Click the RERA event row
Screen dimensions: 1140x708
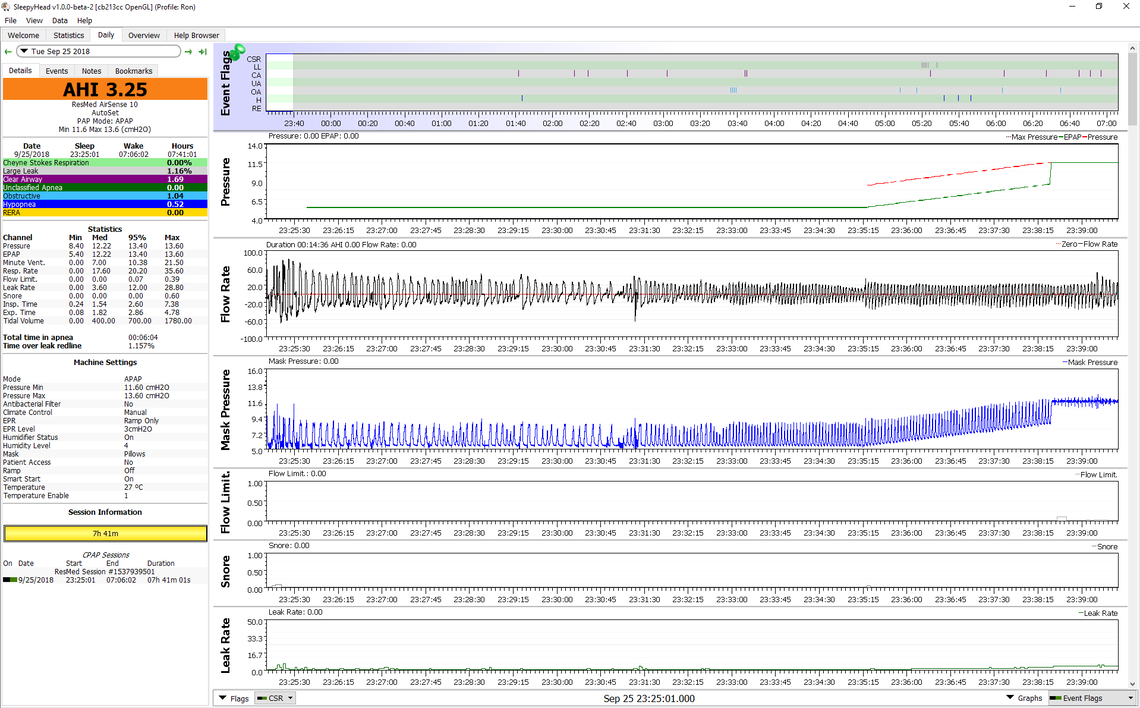pyautogui.click(x=105, y=213)
